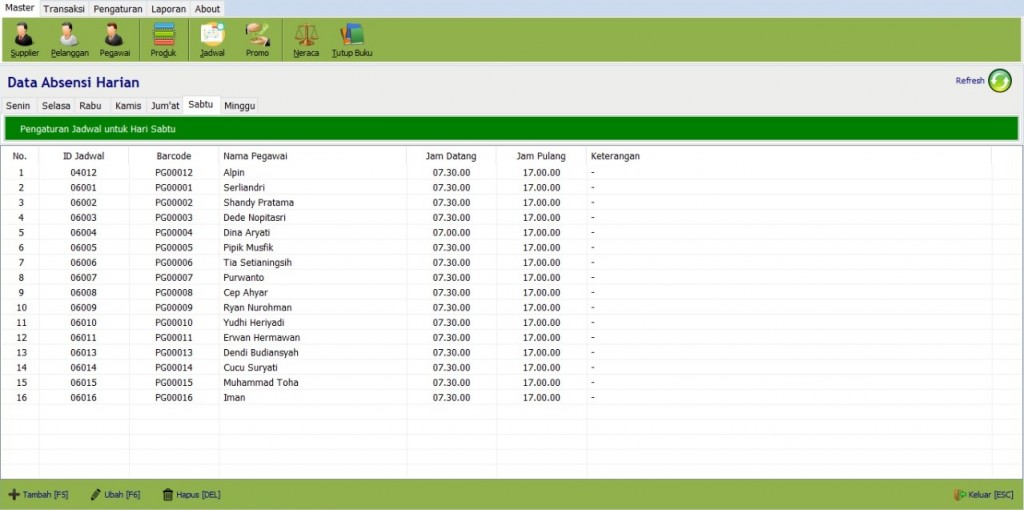Select the Ryan Nurohman name cell
This screenshot has height=510, width=1024.
click(313, 308)
